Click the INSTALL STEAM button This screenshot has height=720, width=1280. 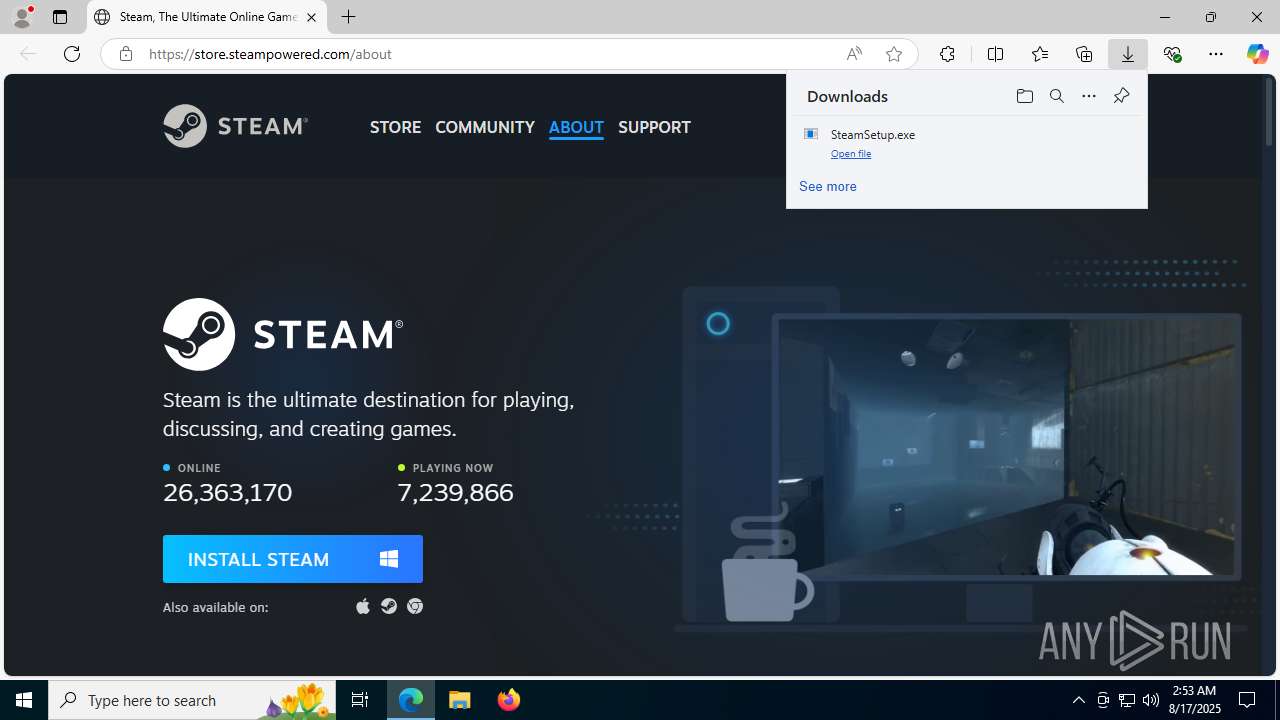(x=293, y=559)
